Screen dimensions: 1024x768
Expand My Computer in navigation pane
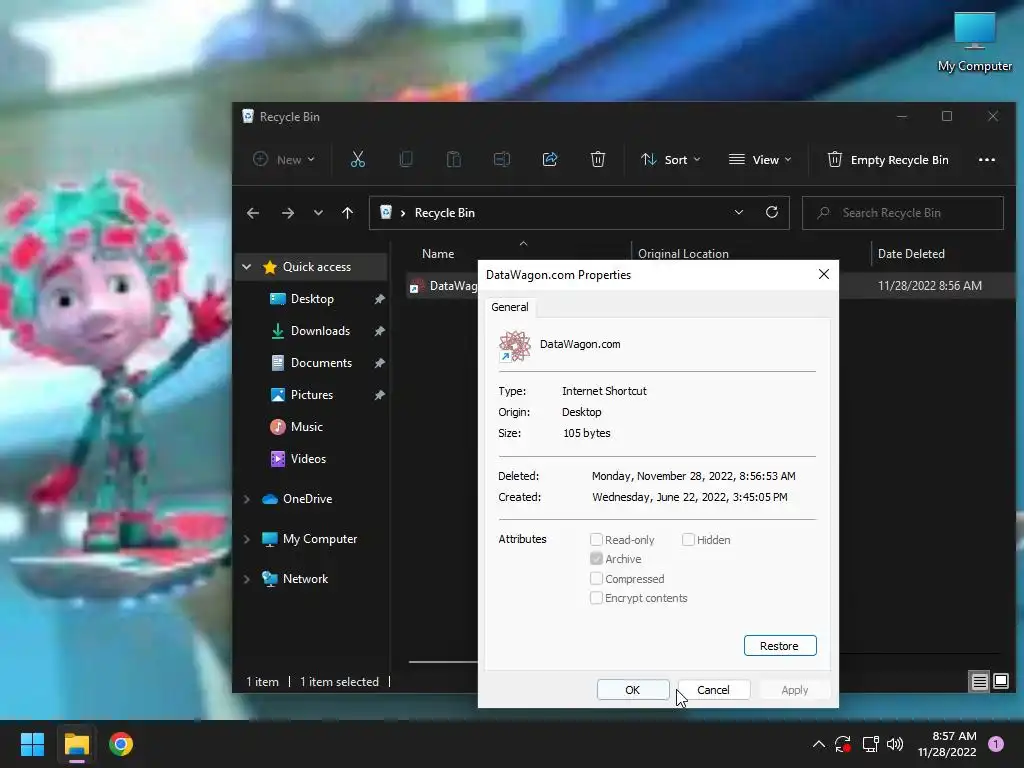247,539
